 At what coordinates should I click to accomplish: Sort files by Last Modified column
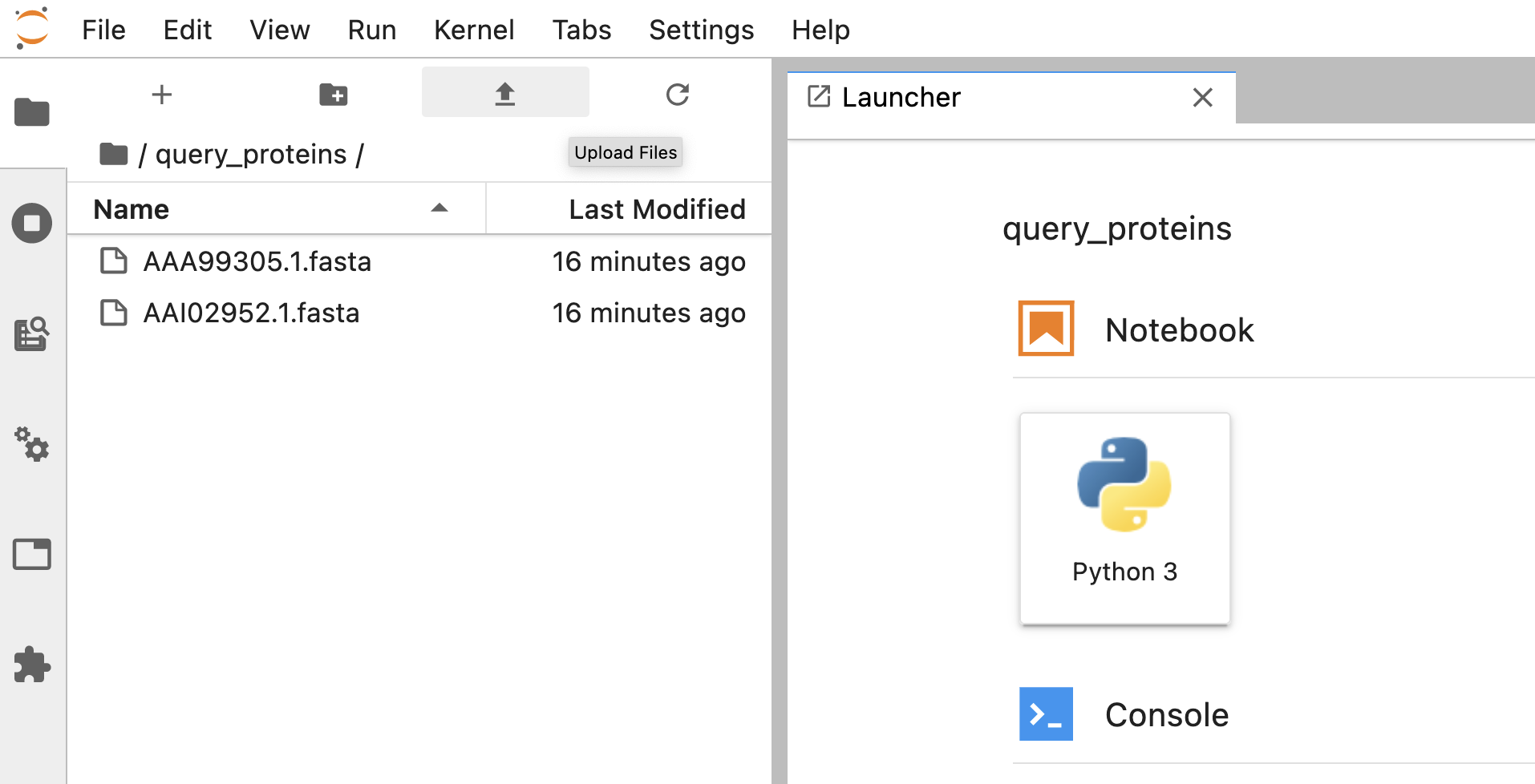click(x=656, y=209)
